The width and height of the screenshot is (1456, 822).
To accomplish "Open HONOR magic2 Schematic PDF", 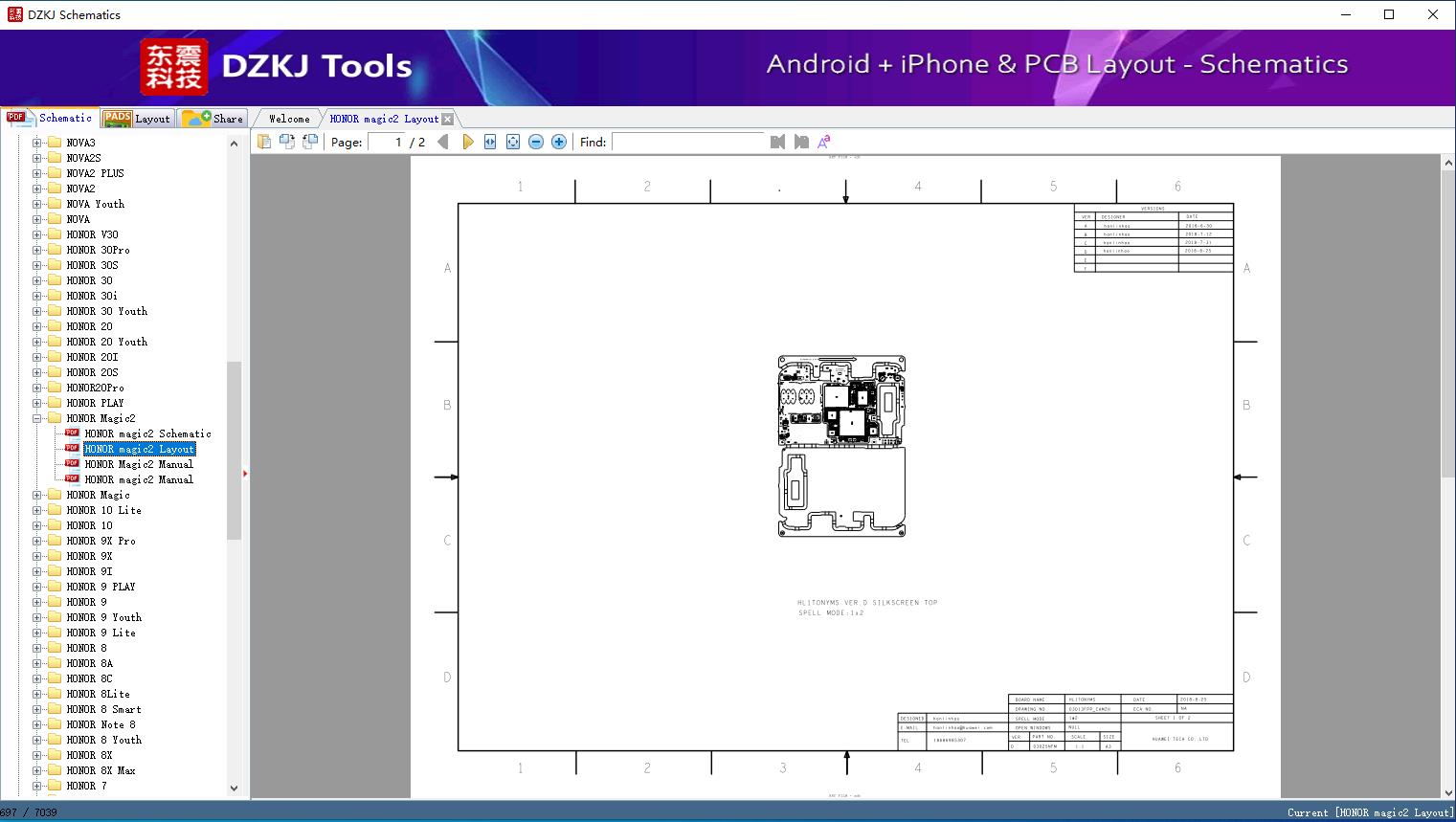I will 147,433.
